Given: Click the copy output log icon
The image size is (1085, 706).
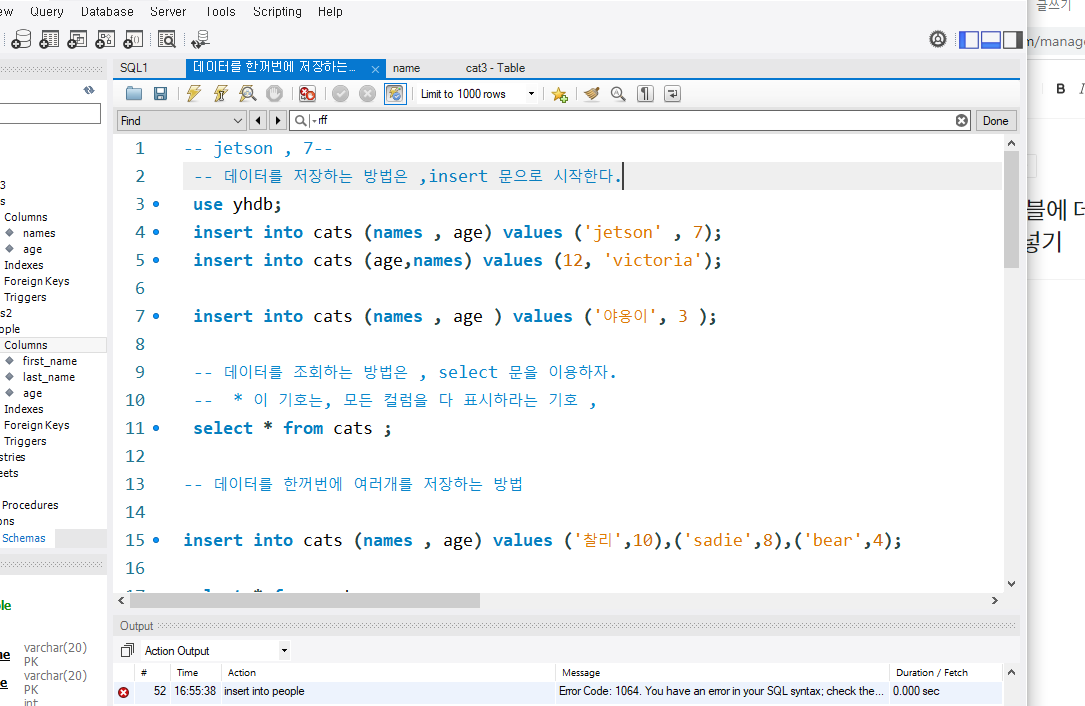Looking at the screenshot, I should coord(127,651).
